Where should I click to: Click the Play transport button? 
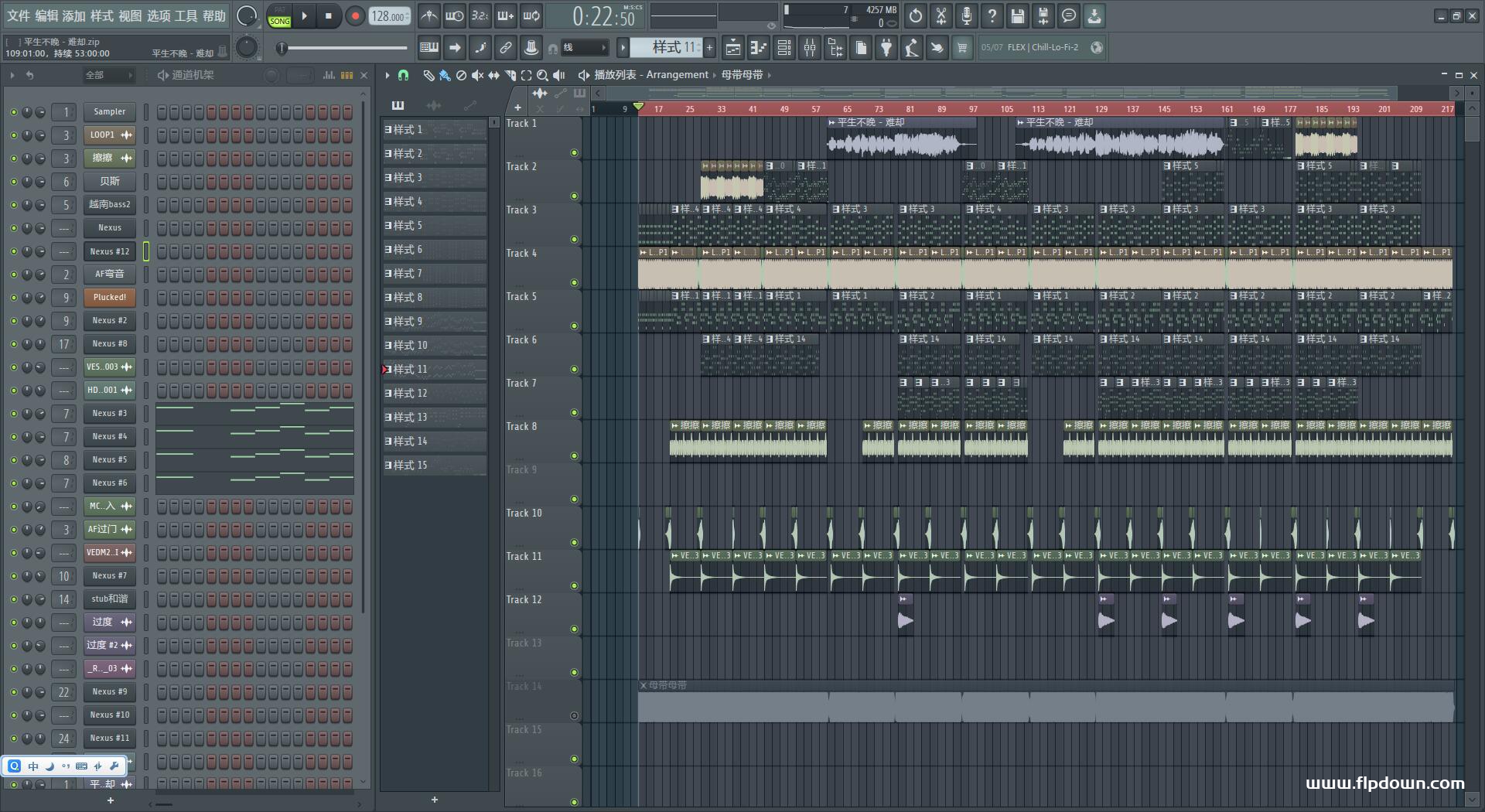pos(305,15)
